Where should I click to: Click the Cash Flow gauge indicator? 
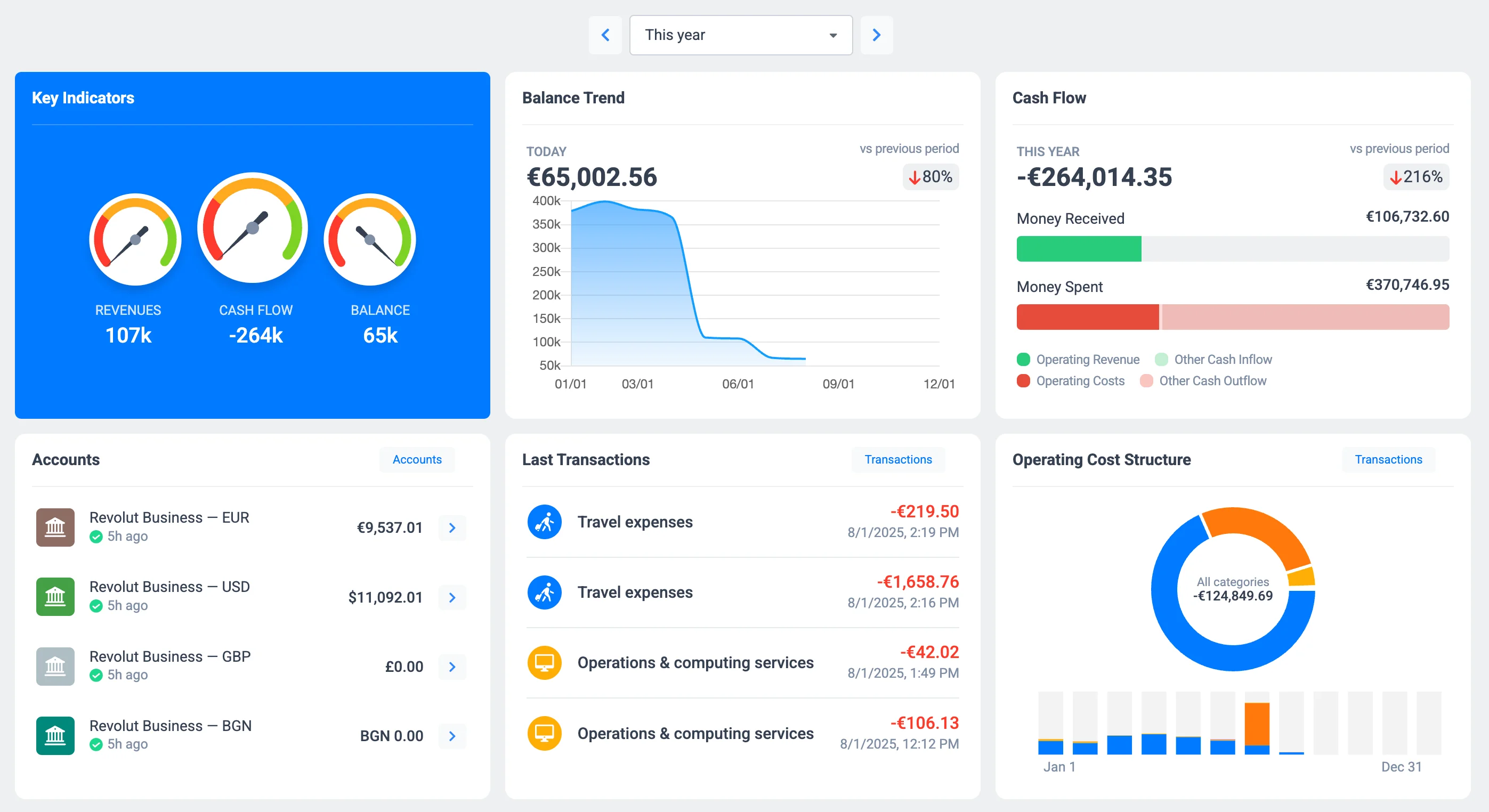coord(253,227)
